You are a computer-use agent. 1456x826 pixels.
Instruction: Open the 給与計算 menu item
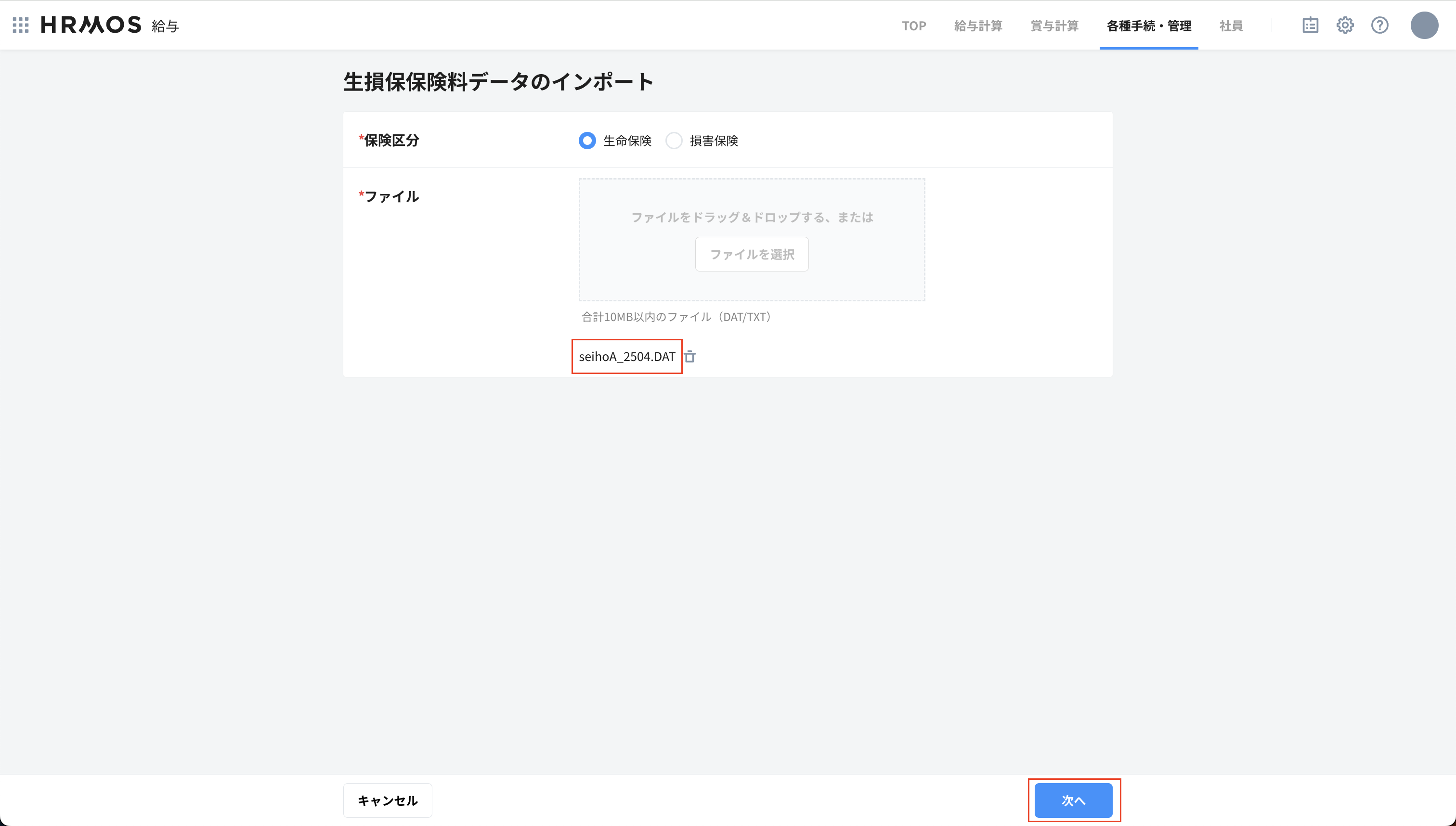point(978,26)
